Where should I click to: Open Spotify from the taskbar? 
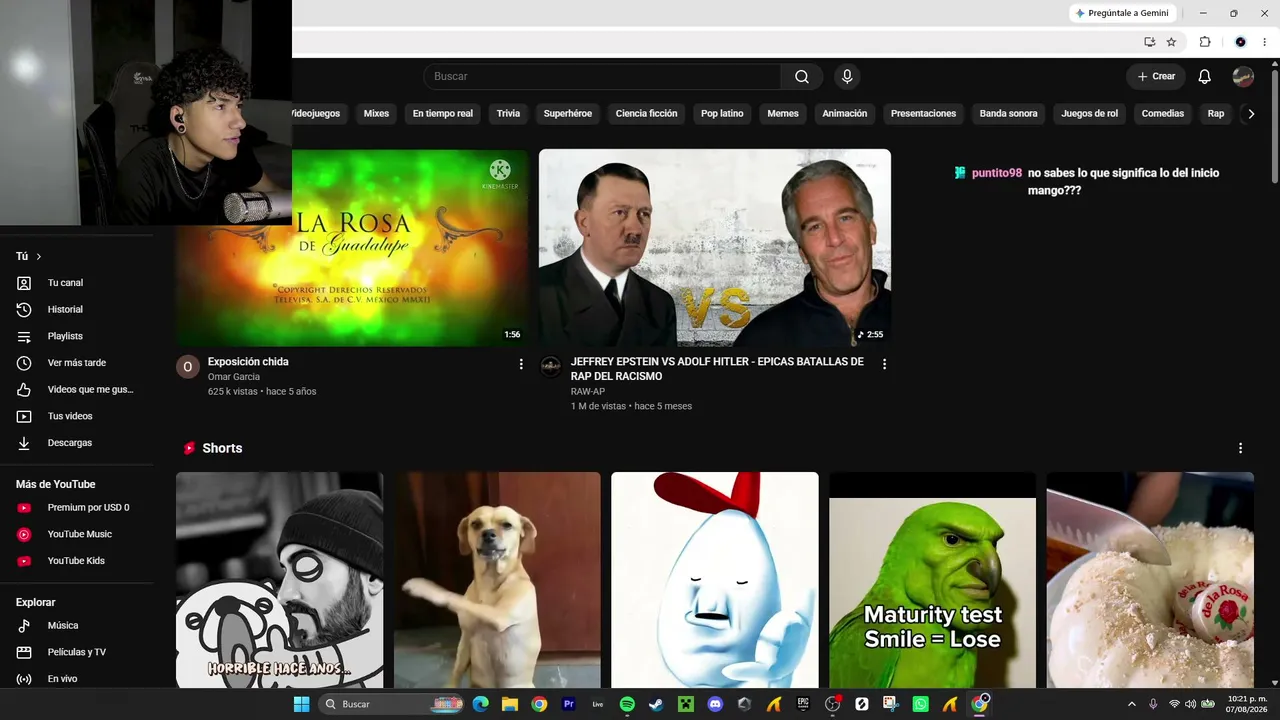[627, 704]
